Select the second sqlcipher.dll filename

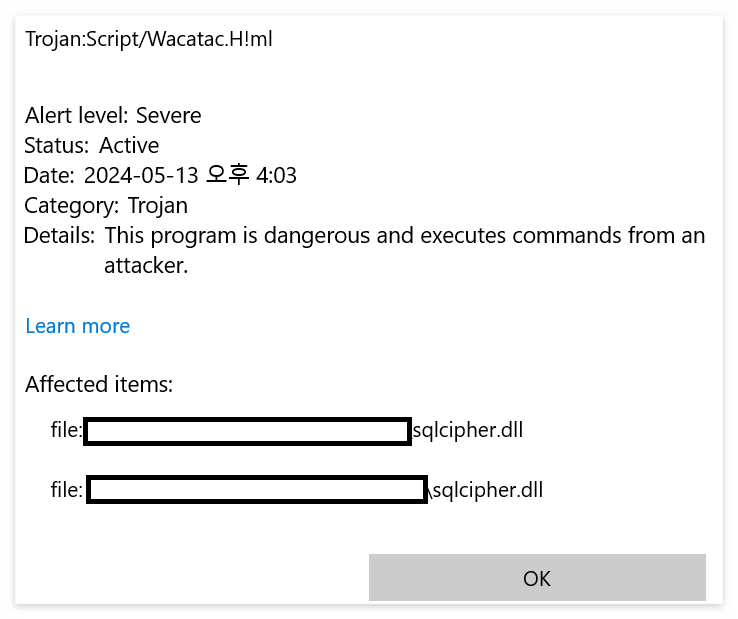pos(487,490)
